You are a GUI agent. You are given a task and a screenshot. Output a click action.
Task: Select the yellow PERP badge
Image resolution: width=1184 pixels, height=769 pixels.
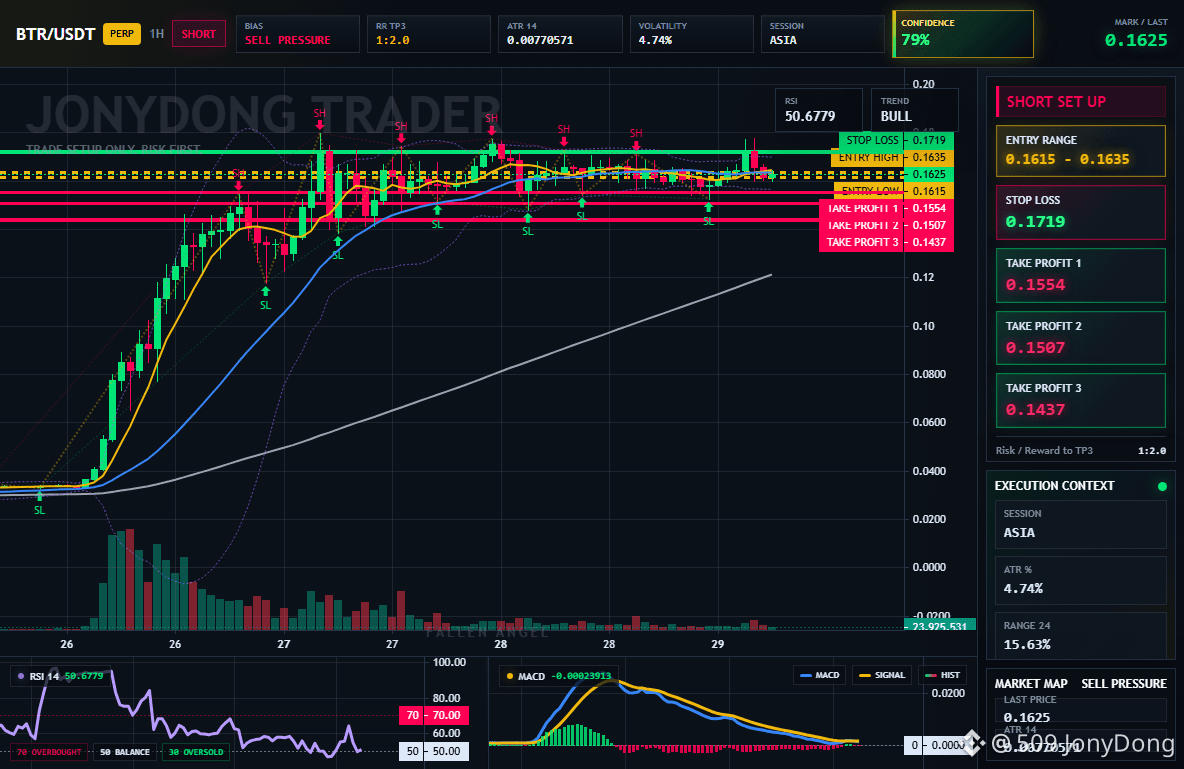coord(122,34)
